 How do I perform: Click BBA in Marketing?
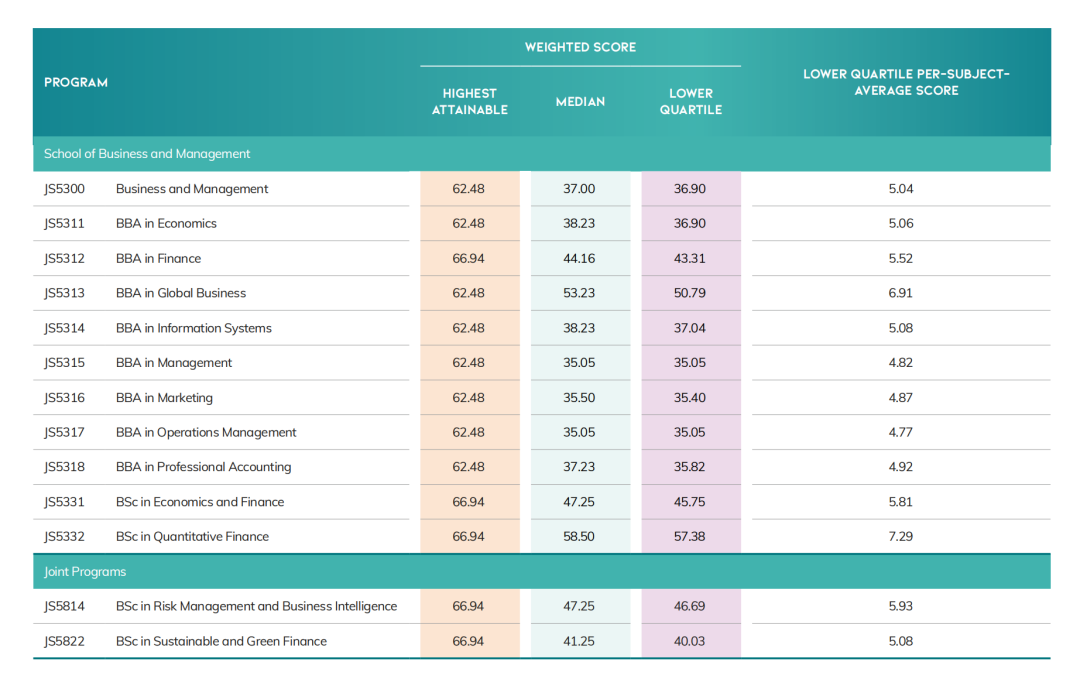click(x=164, y=398)
